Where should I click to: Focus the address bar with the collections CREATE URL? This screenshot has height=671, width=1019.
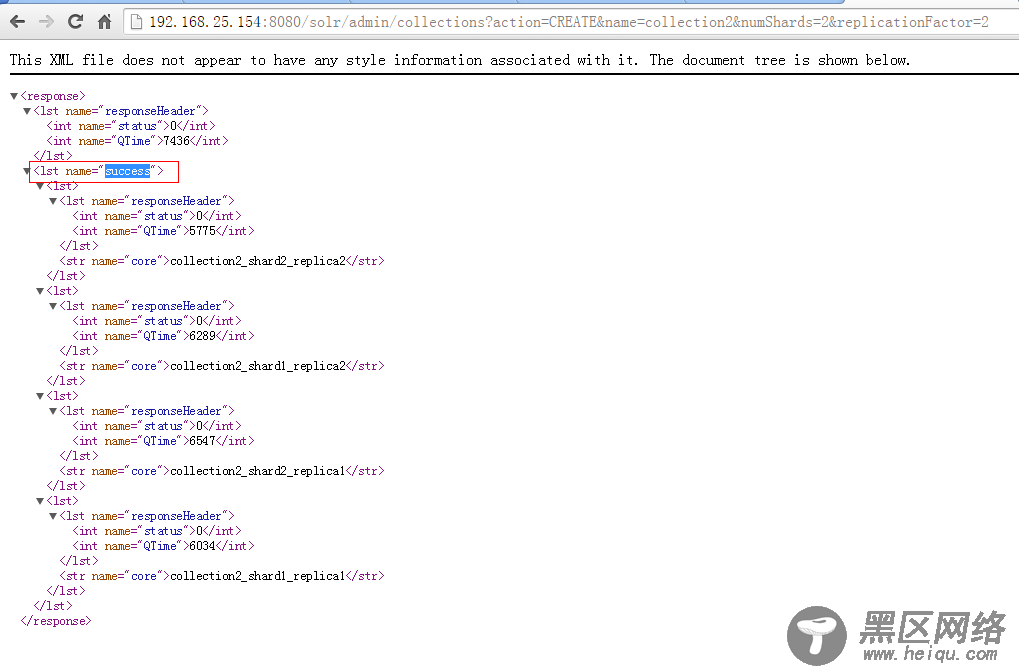[x=569, y=22]
